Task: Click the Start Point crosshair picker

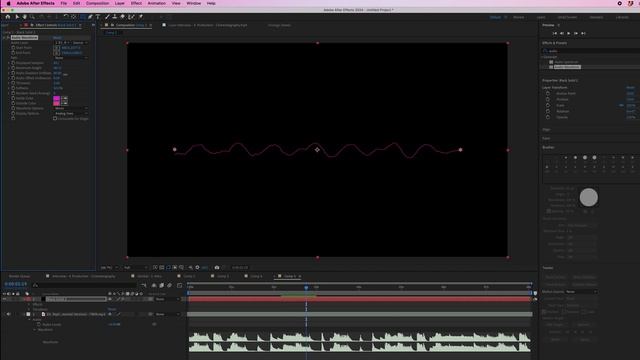Action: pyautogui.click(x=57, y=48)
